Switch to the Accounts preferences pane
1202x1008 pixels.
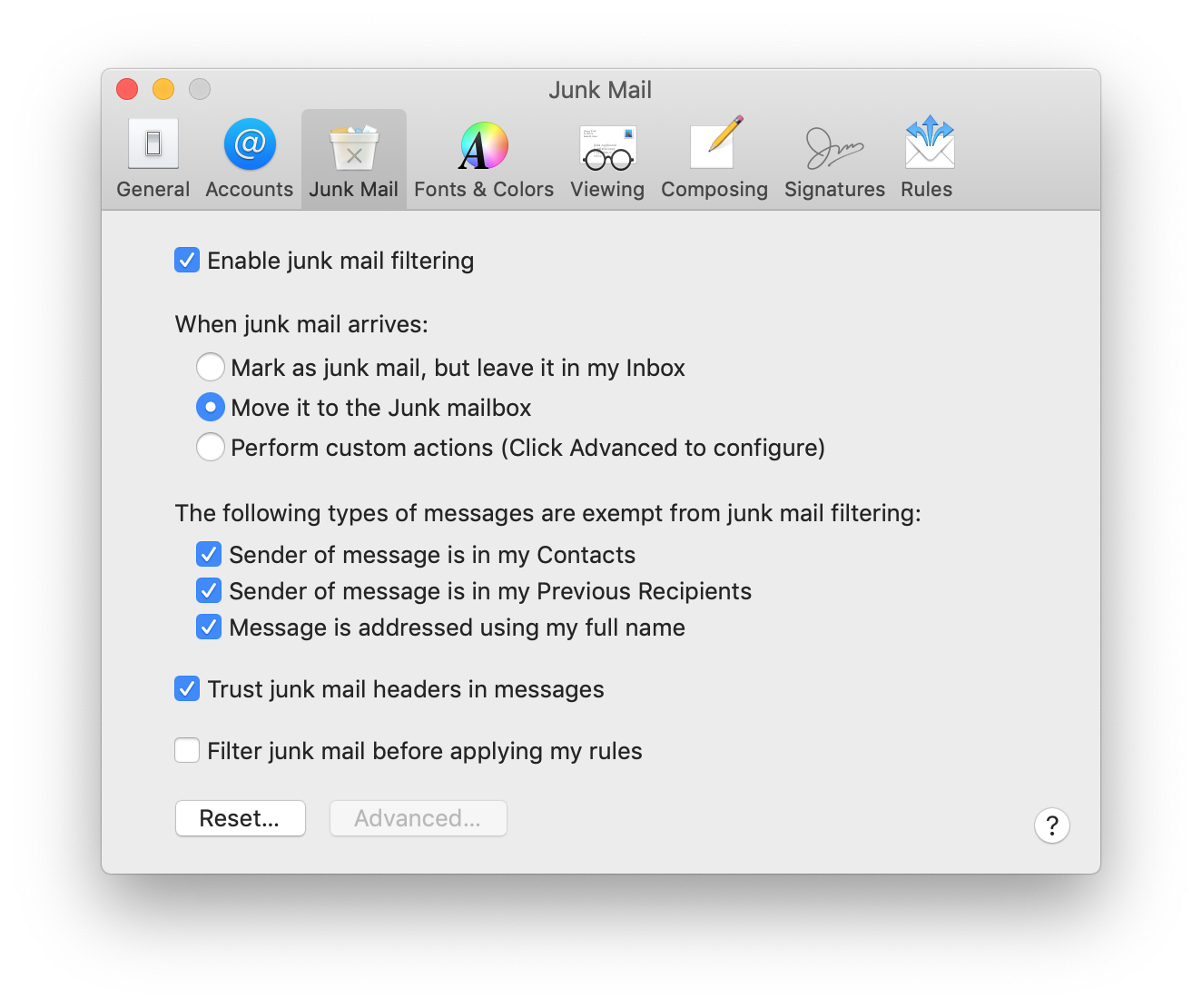[x=250, y=158]
